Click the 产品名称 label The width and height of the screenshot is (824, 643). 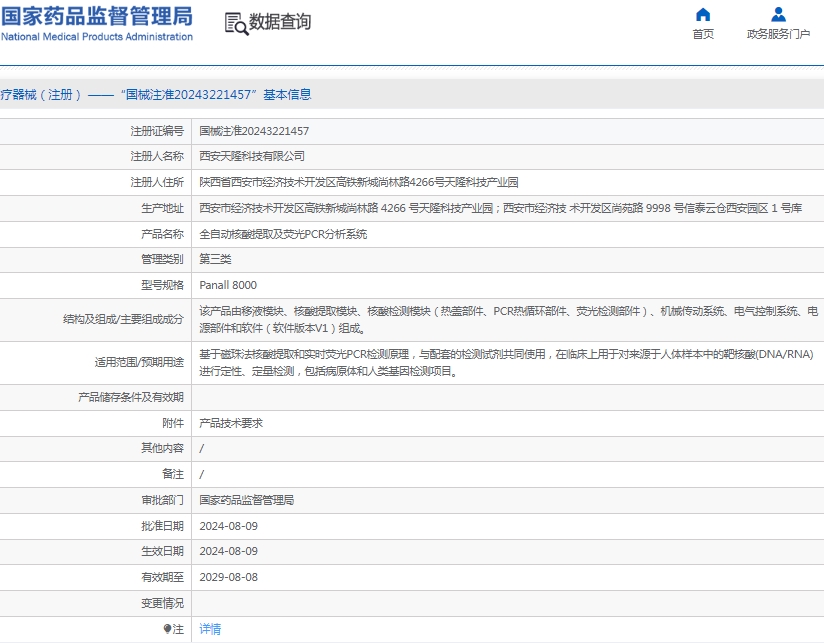click(162, 234)
